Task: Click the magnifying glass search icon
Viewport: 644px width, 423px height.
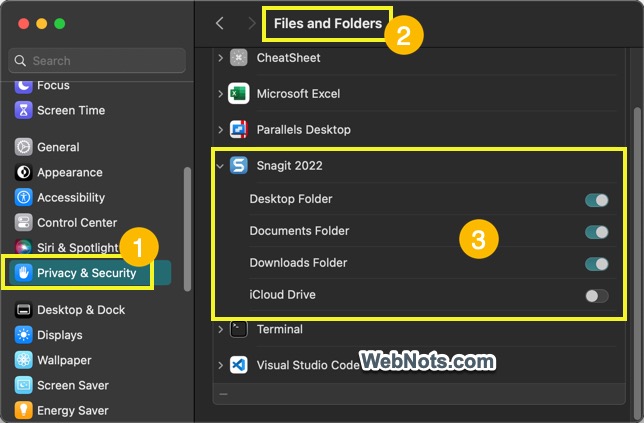Action: click(x=20, y=61)
